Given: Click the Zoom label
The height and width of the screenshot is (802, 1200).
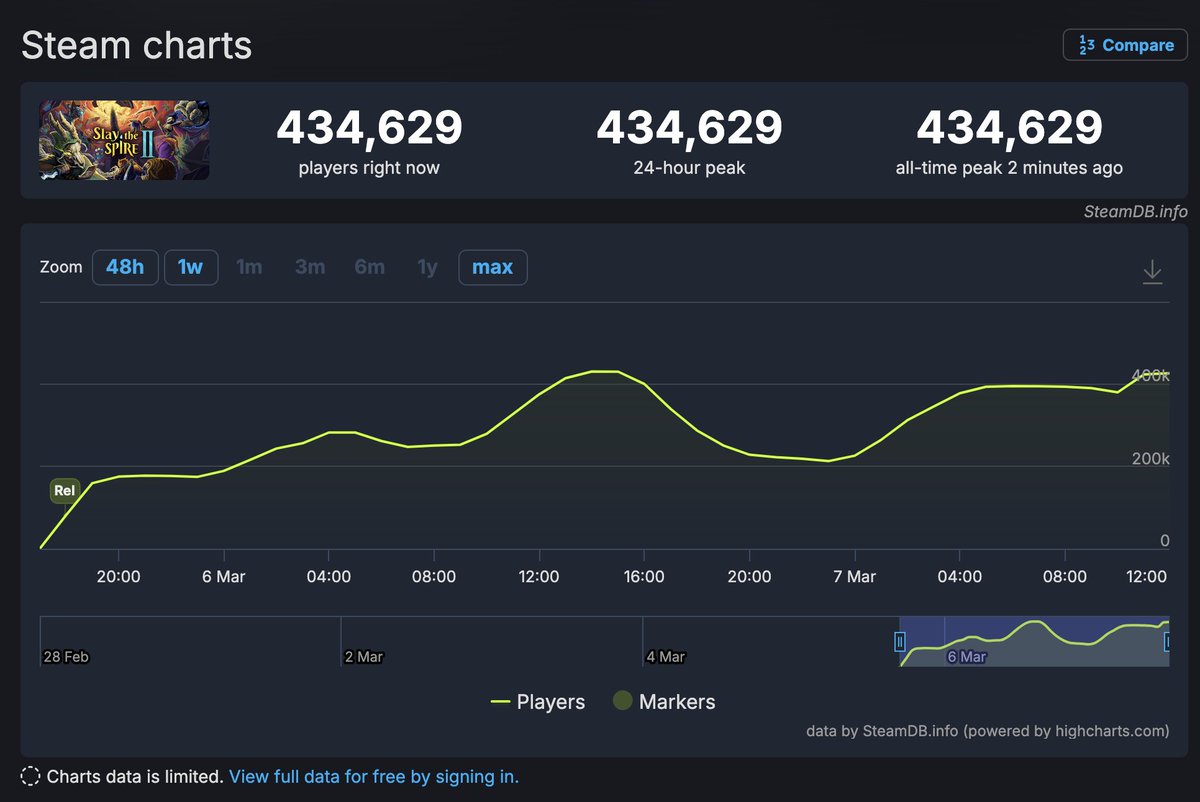Looking at the screenshot, I should coord(61,268).
